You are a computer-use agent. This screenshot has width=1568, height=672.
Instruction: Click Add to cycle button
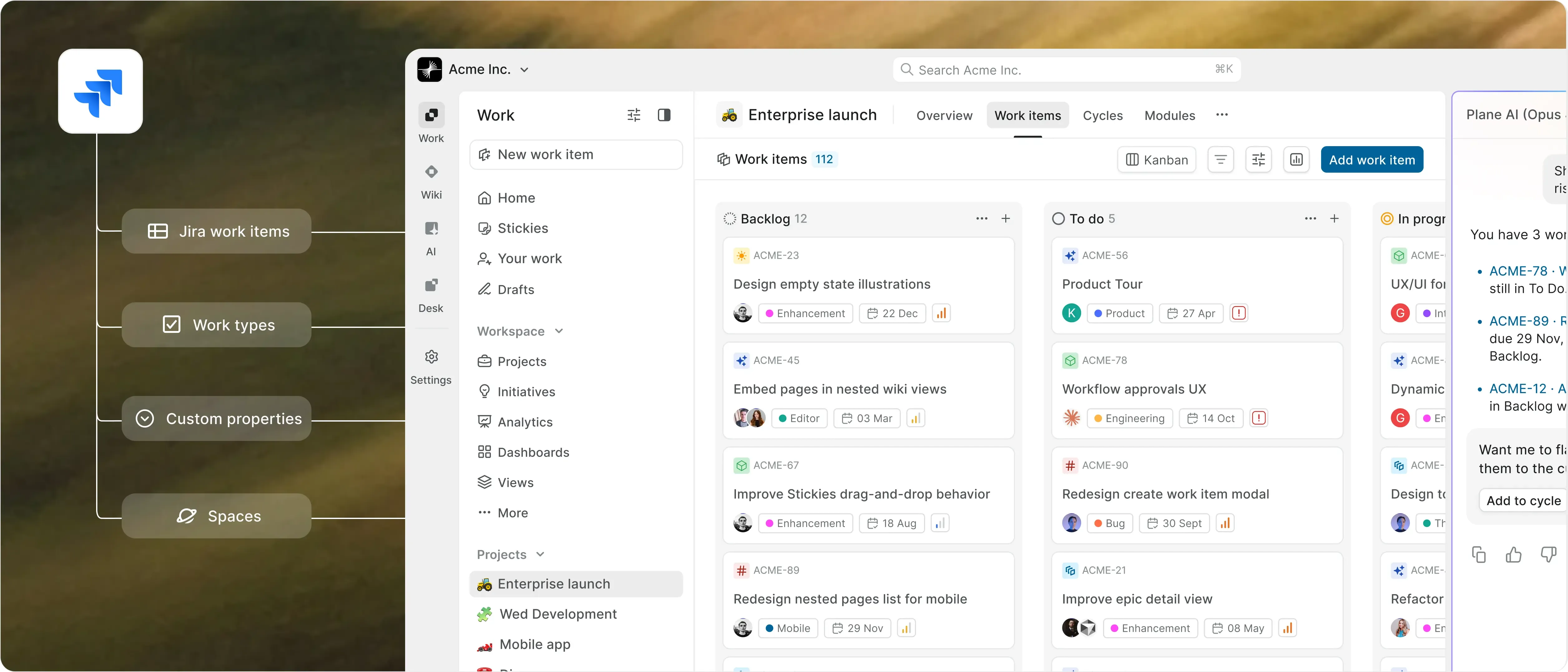[1523, 501]
